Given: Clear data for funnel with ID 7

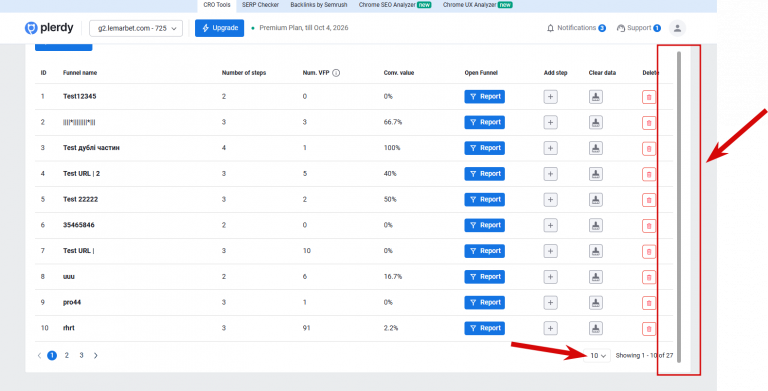Looking at the screenshot, I should tap(596, 251).
